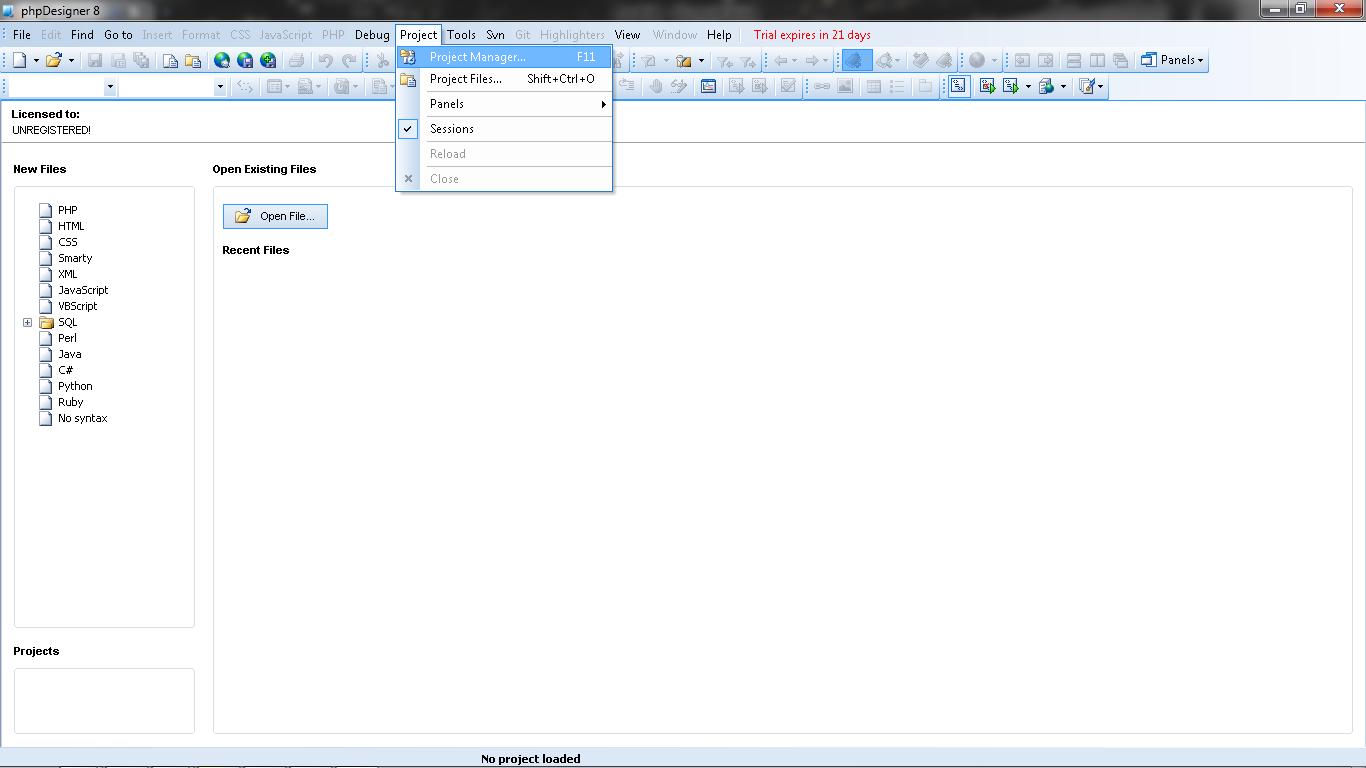This screenshot has height=768, width=1366.
Task: Open the File menu
Action: coord(22,35)
